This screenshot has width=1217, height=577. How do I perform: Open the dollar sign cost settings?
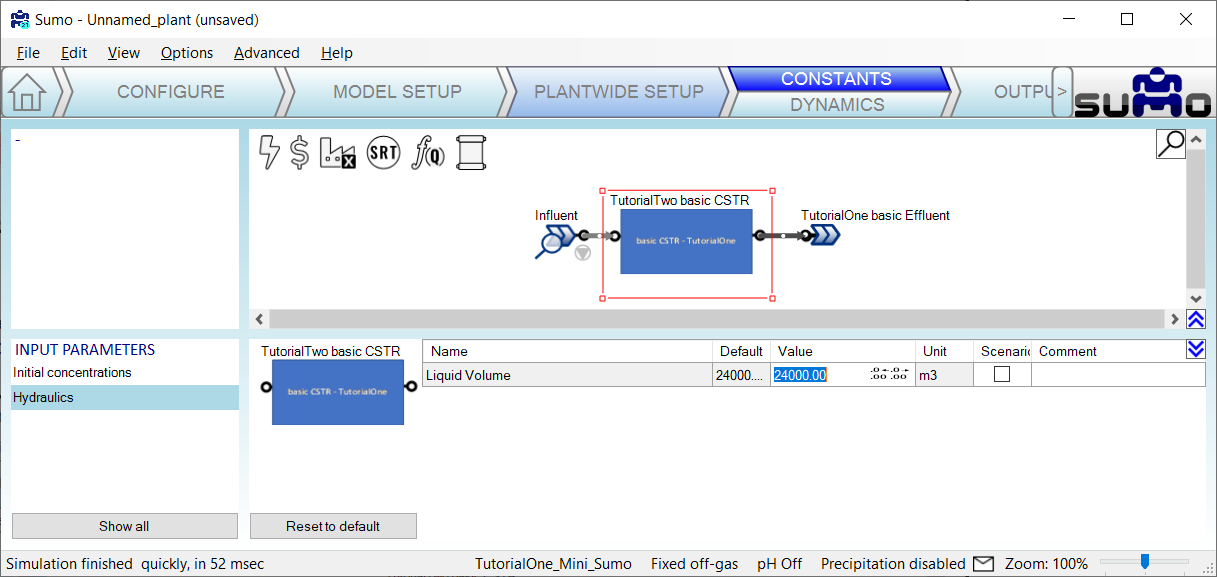point(299,152)
